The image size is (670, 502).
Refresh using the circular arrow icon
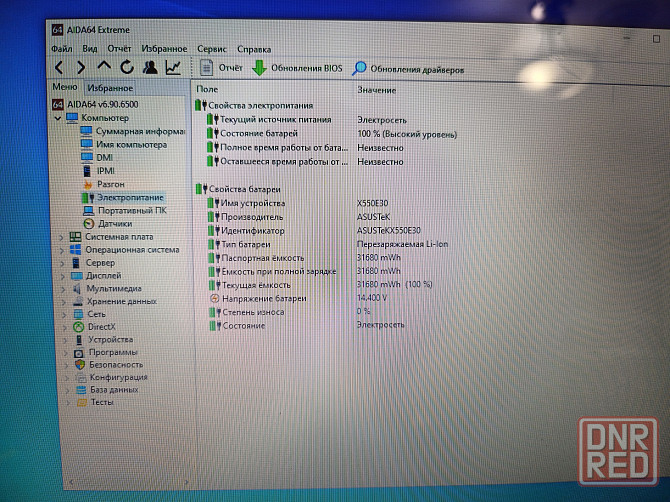tap(127, 67)
